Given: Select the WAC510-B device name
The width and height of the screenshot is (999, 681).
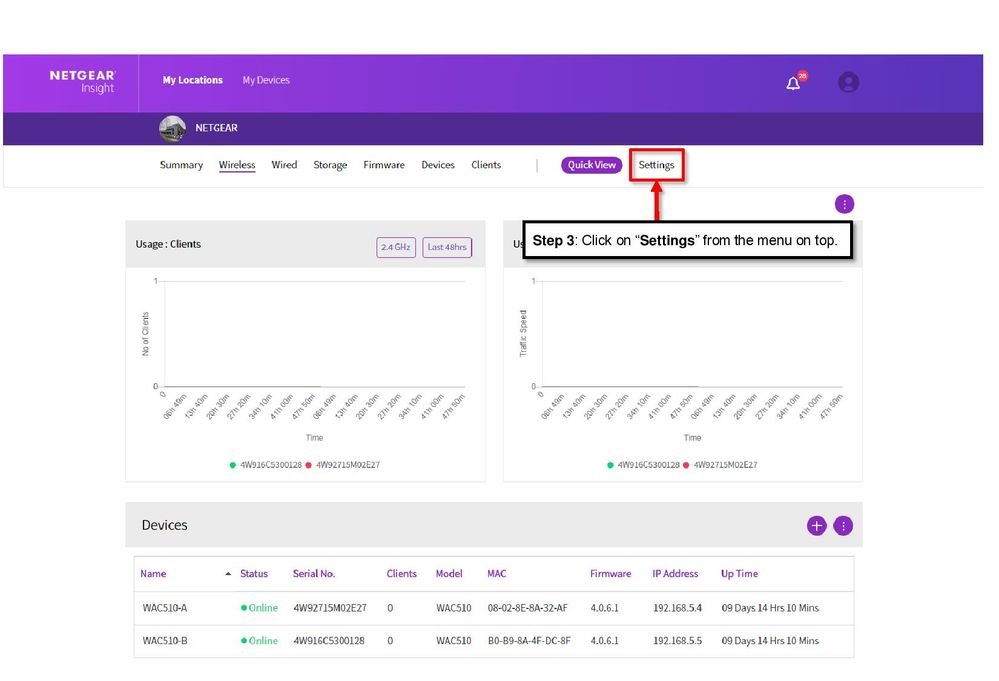Looking at the screenshot, I should pos(165,641).
